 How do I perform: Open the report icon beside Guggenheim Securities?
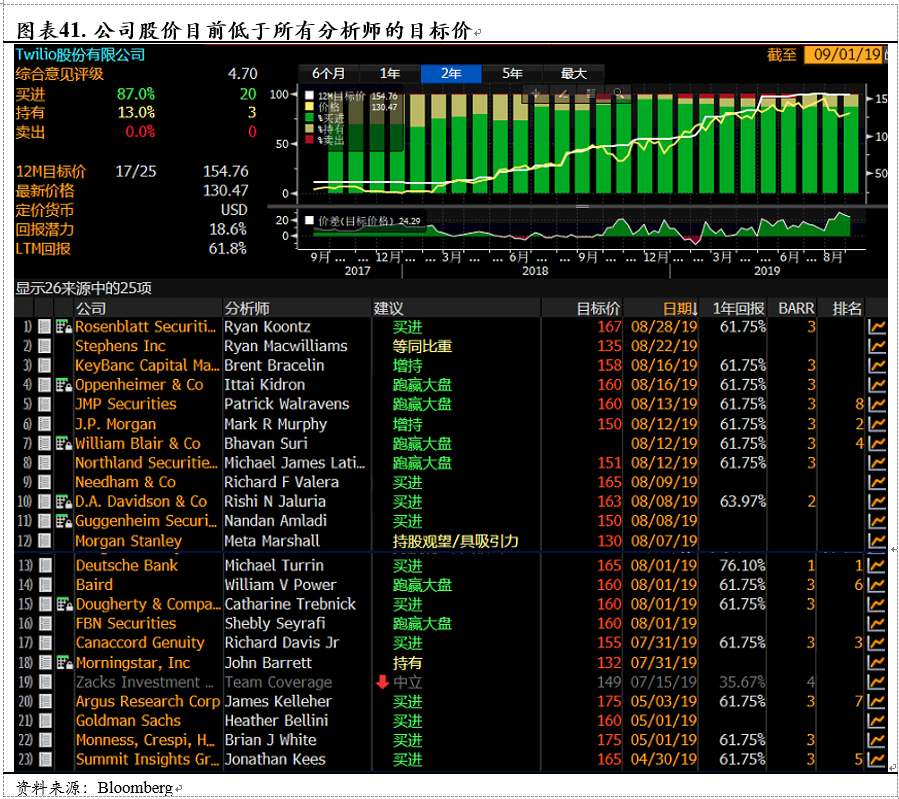click(x=64, y=521)
